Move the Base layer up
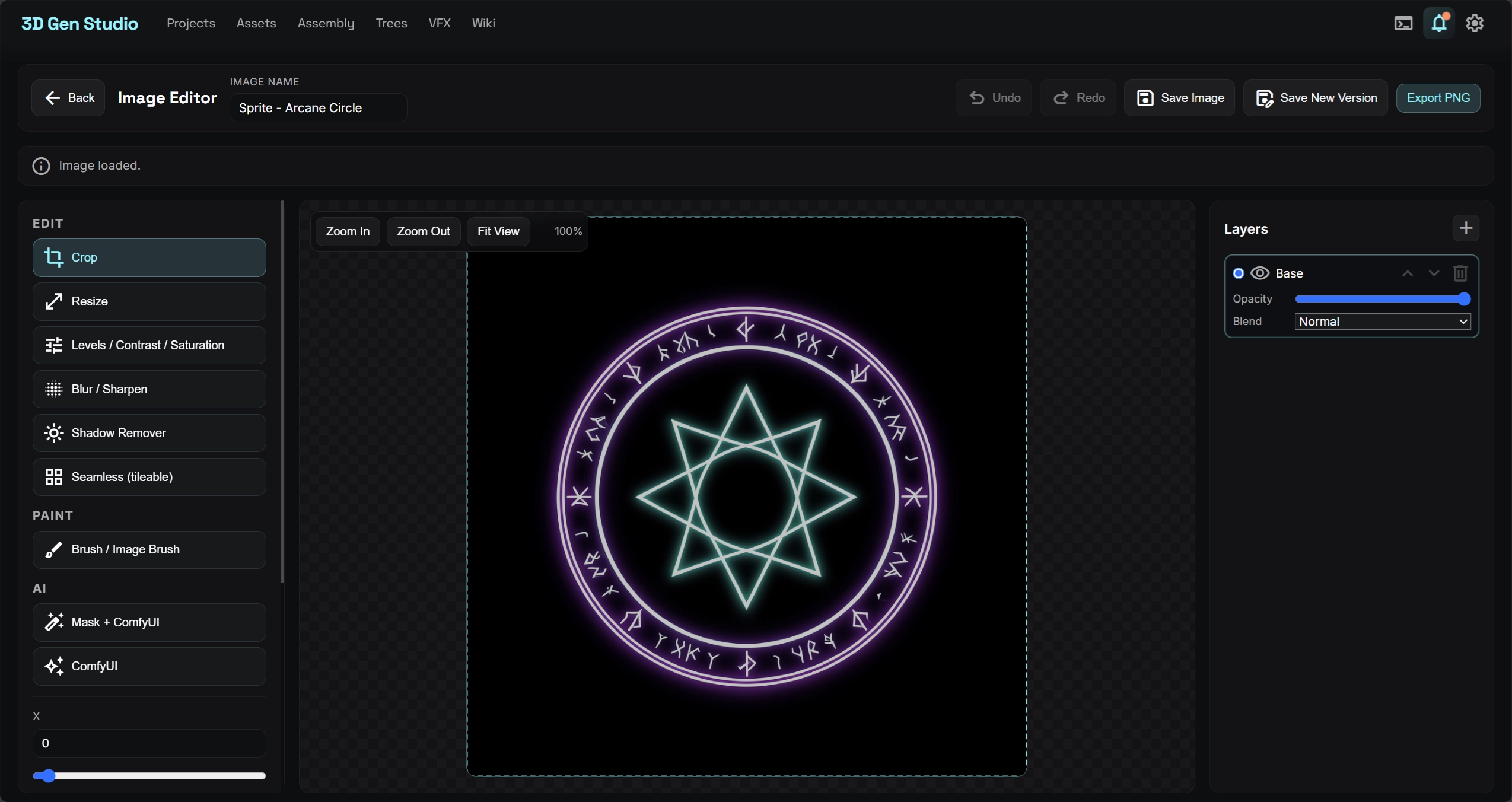 [1408, 273]
